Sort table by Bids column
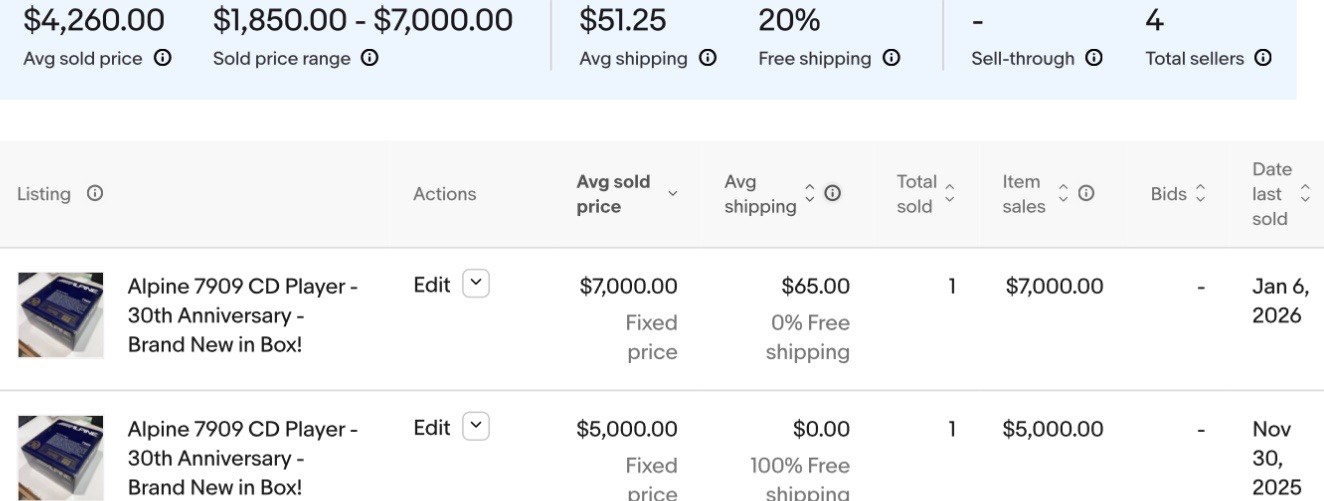The width and height of the screenshot is (1324, 501). pos(1178,194)
